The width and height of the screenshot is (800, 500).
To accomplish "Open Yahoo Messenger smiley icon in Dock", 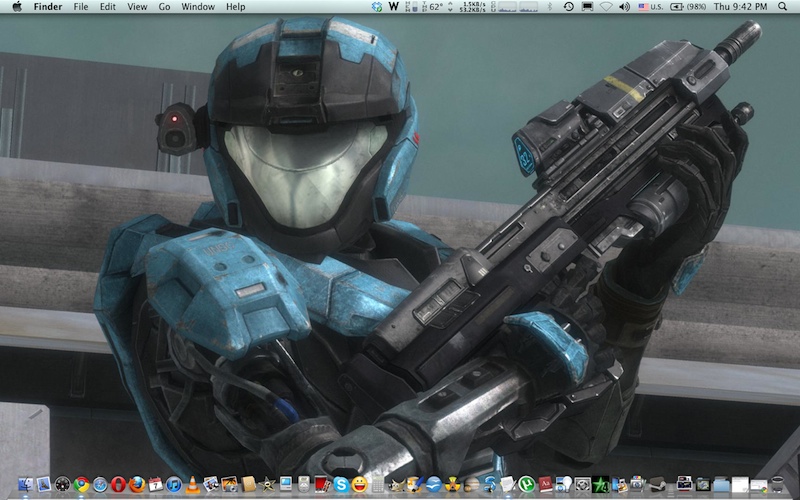I will [x=359, y=484].
